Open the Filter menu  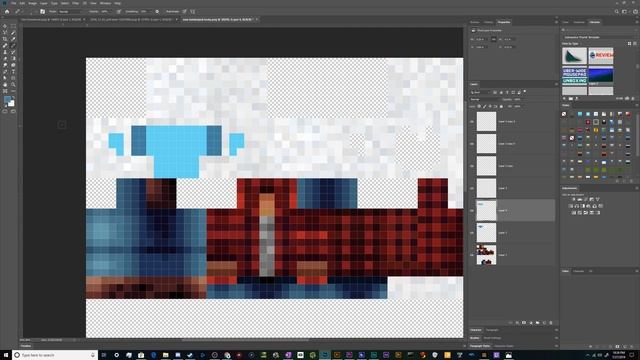76,3
